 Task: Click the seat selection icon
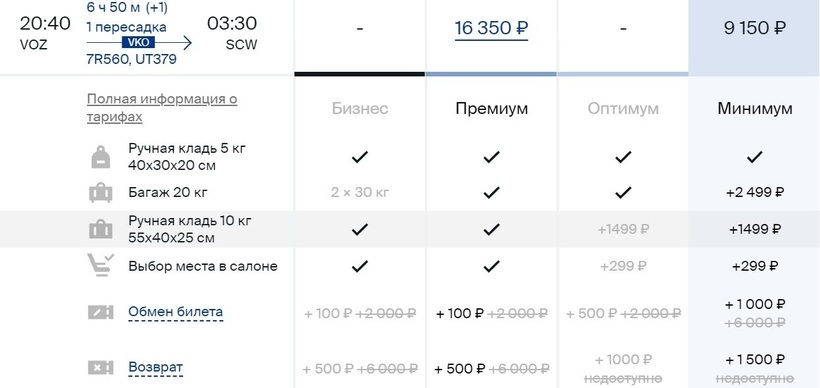tap(100, 265)
